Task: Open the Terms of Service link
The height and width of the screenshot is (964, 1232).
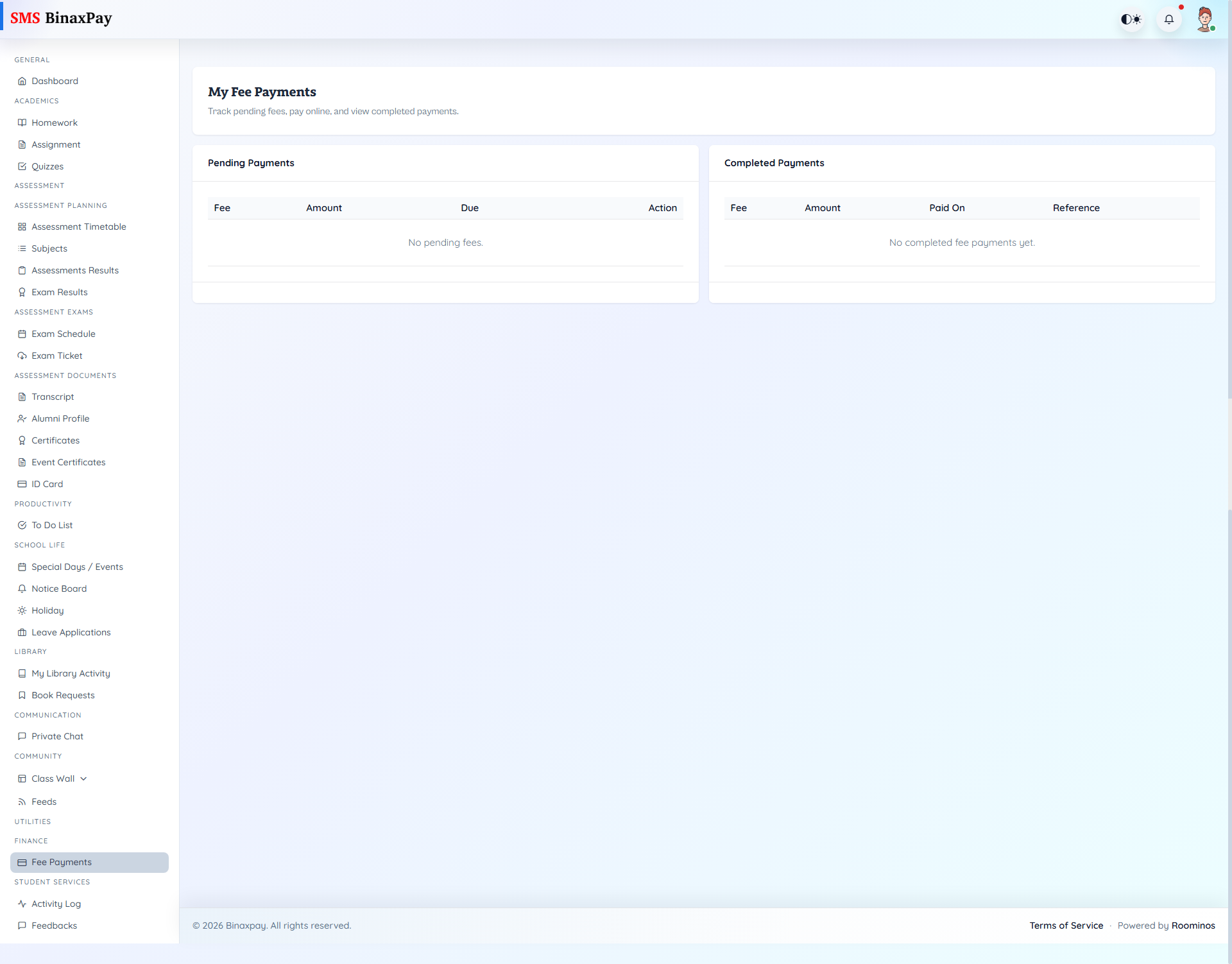Action: 1066,925
